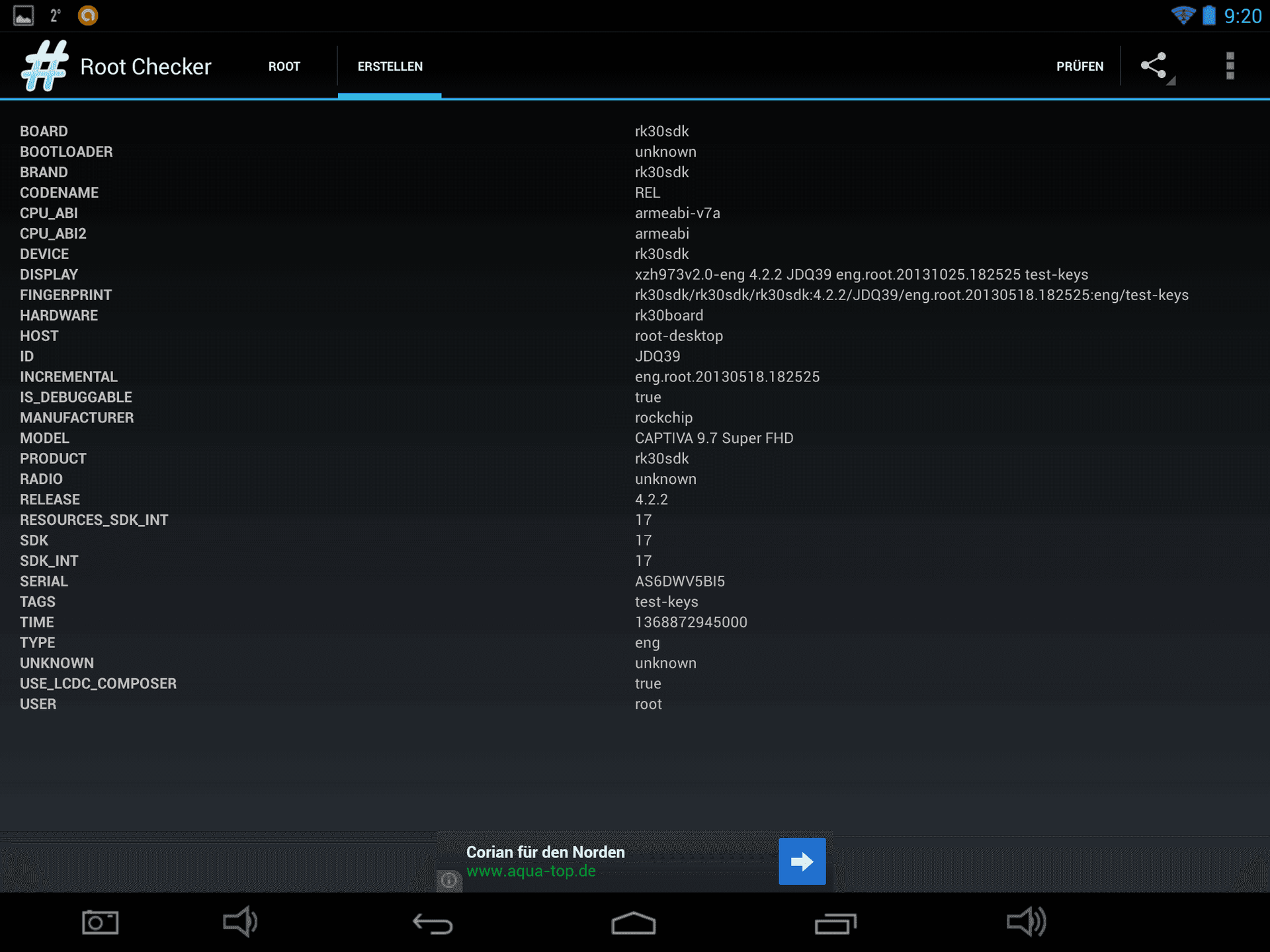Tap the clock showing 9:20

tap(1242, 16)
